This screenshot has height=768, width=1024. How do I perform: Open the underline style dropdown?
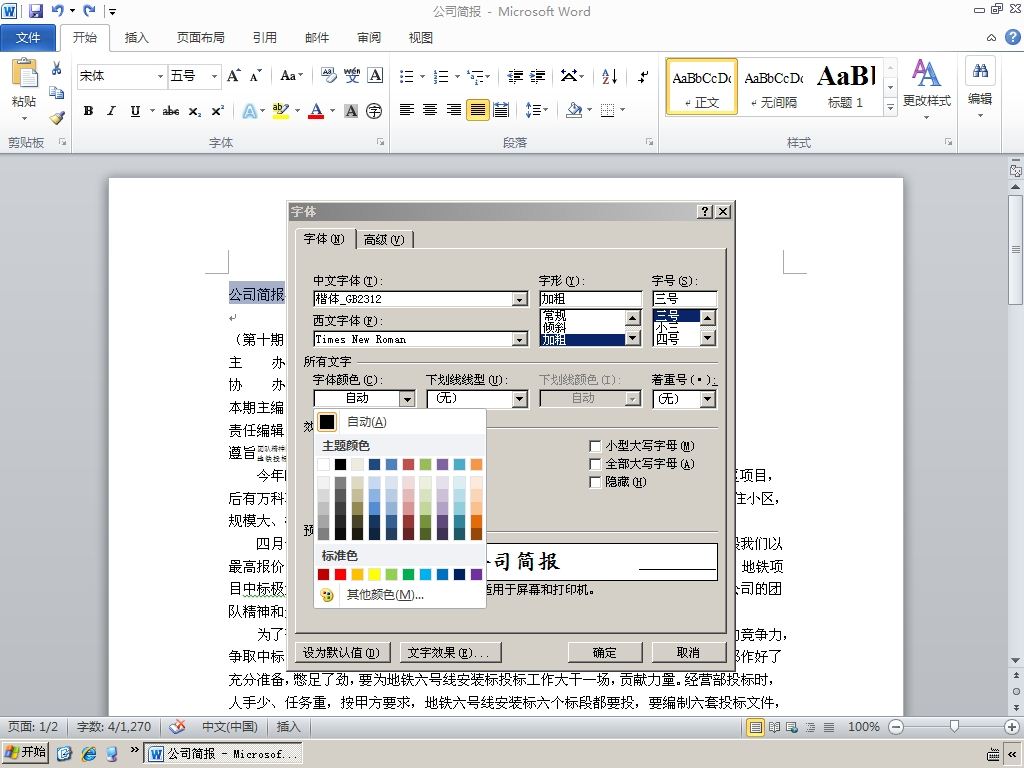[x=520, y=398]
